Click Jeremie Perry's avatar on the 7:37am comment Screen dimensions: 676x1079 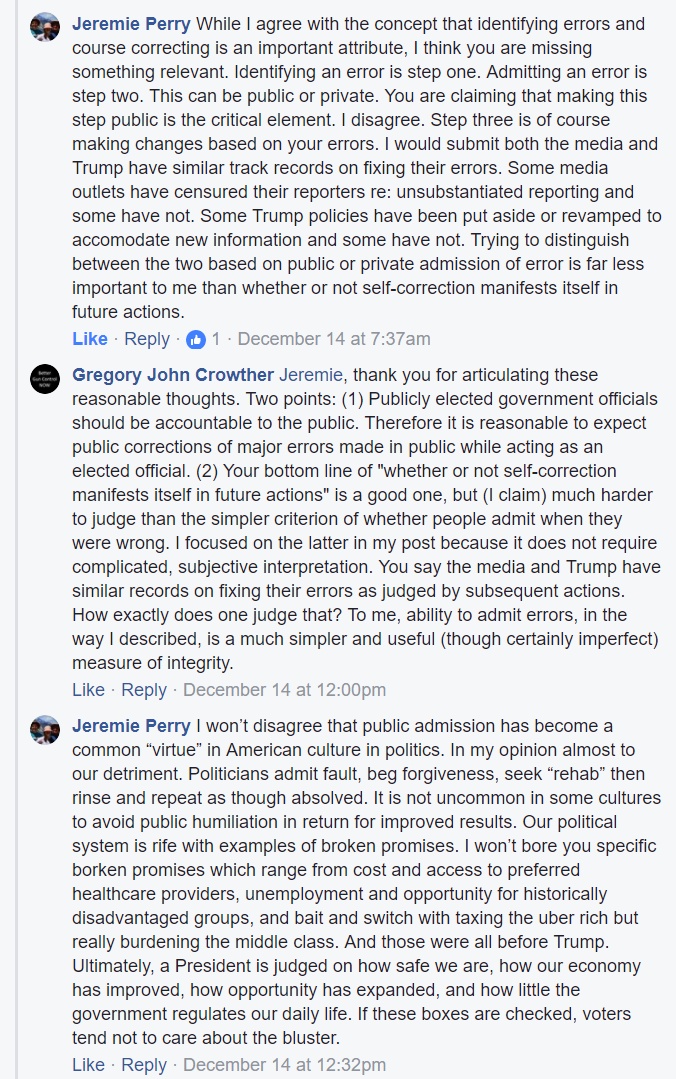click(45, 27)
